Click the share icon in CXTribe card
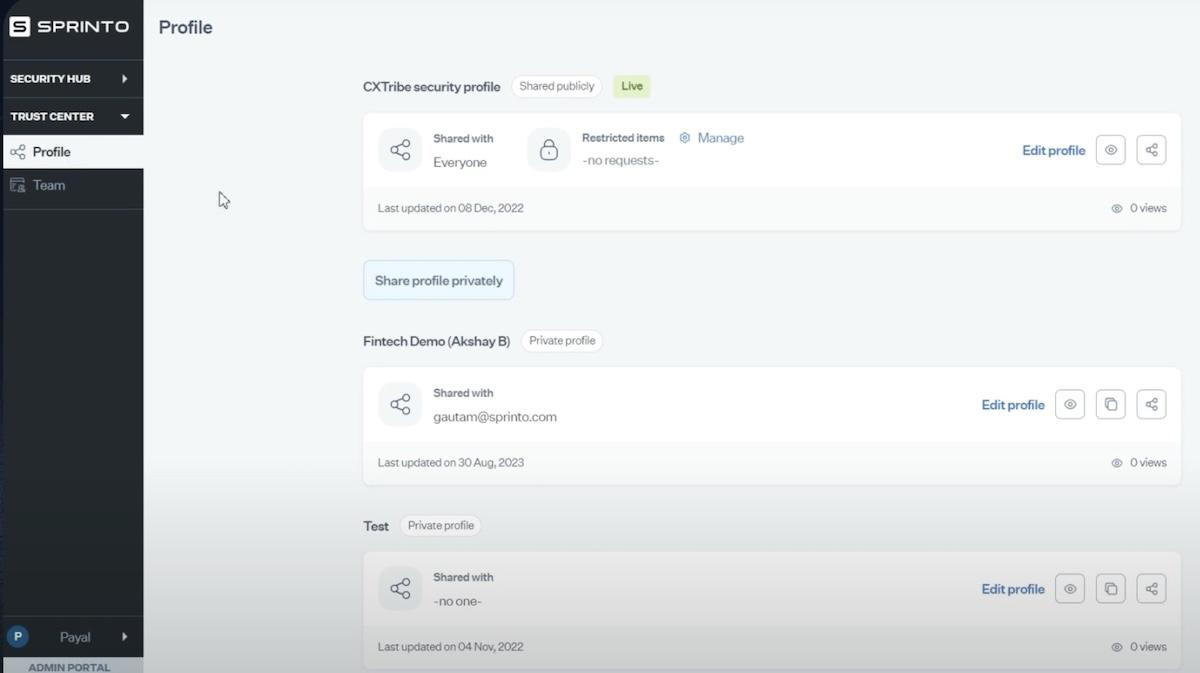The image size is (1200, 673). click(x=400, y=150)
